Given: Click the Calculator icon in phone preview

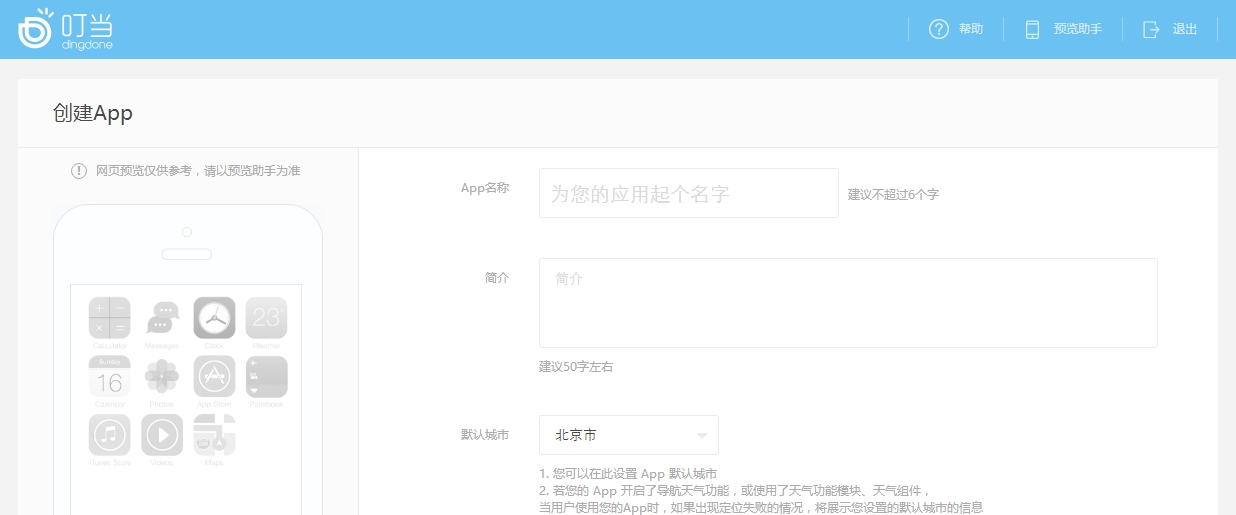Looking at the screenshot, I should [x=110, y=318].
